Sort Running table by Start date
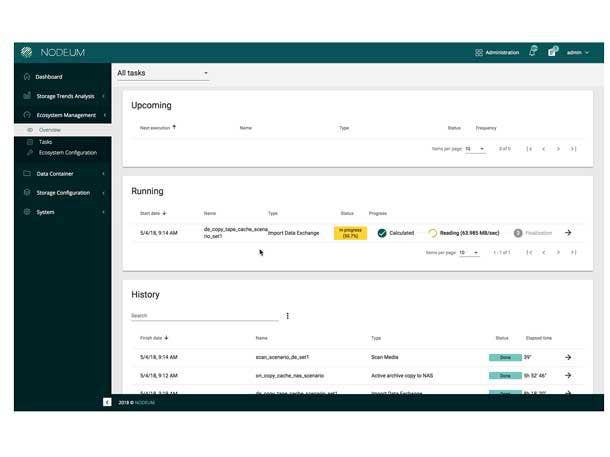 pos(154,213)
